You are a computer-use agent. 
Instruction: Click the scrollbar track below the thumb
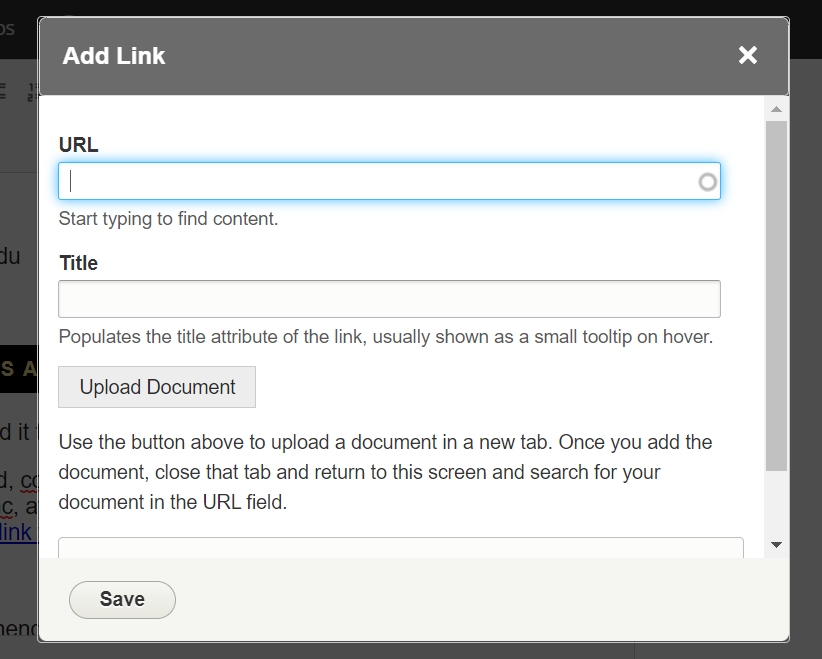click(x=776, y=503)
